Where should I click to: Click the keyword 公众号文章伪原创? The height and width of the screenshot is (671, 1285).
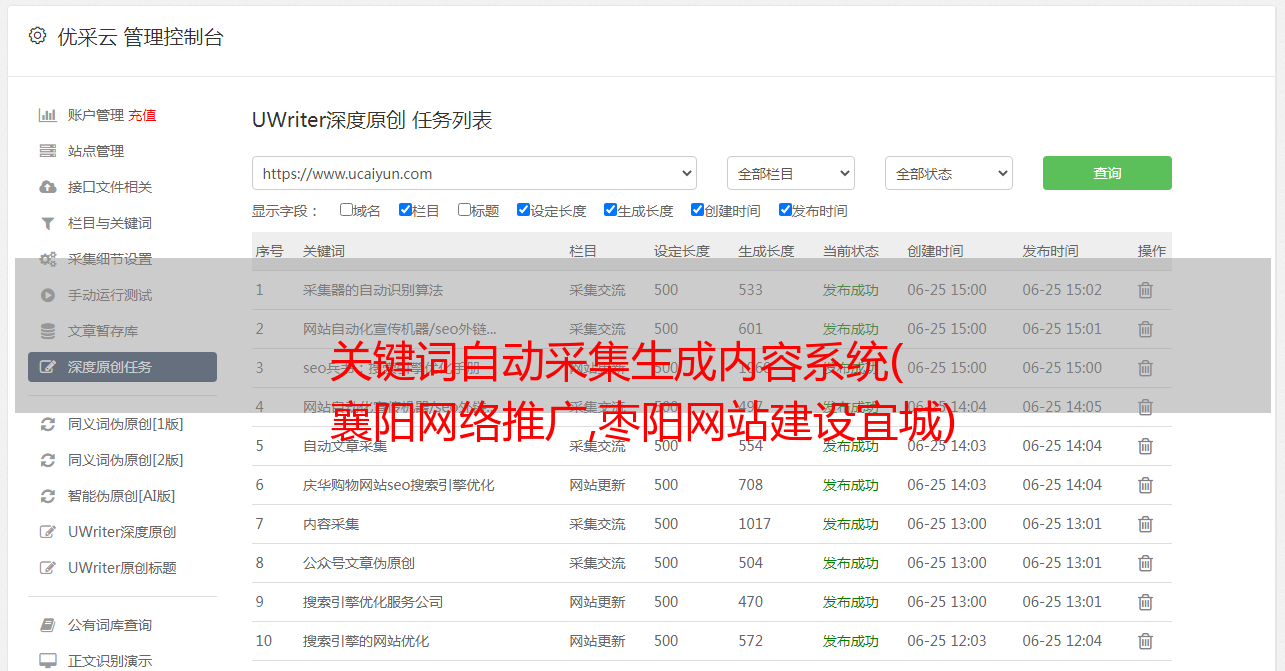tap(359, 563)
